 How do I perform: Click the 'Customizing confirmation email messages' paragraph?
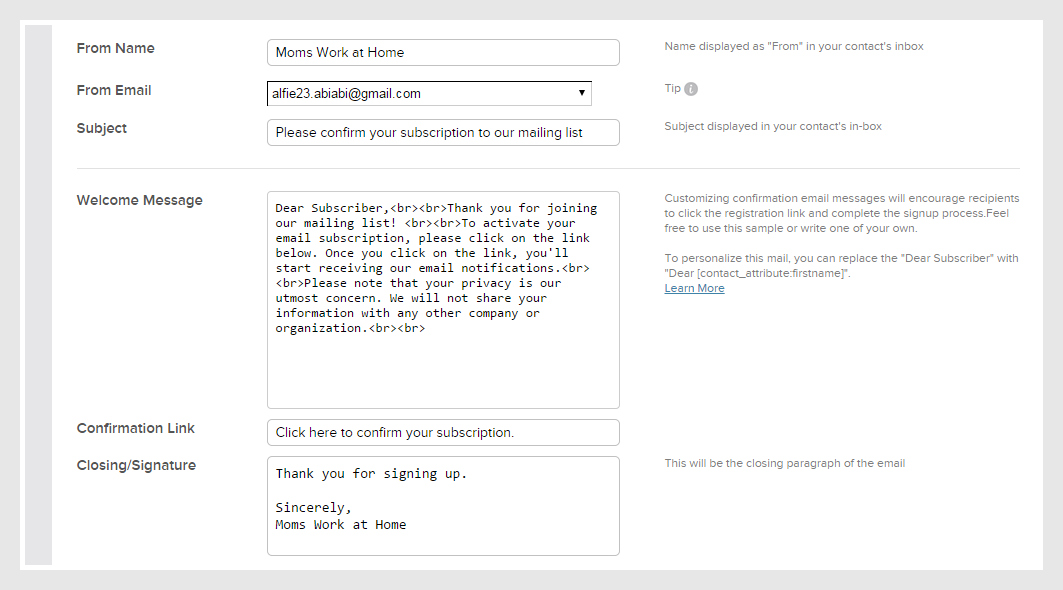click(841, 213)
